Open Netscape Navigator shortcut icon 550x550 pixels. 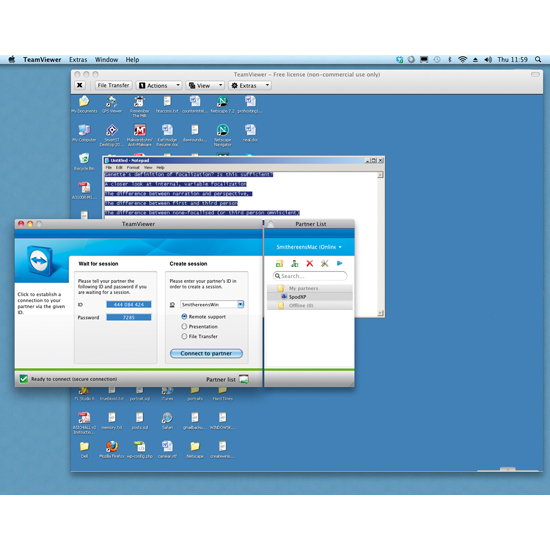tap(222, 135)
